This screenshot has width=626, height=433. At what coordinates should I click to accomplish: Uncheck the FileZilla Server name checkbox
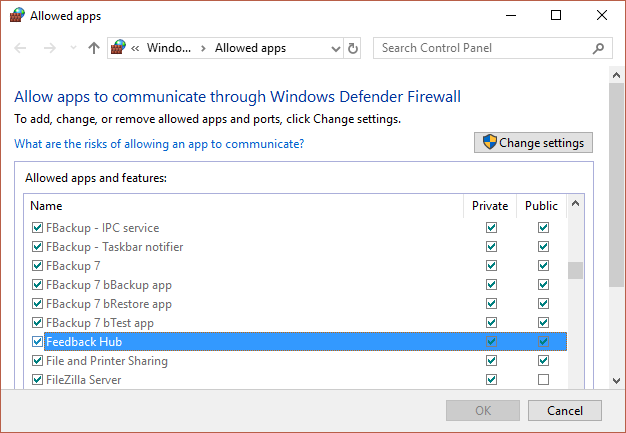point(38,380)
